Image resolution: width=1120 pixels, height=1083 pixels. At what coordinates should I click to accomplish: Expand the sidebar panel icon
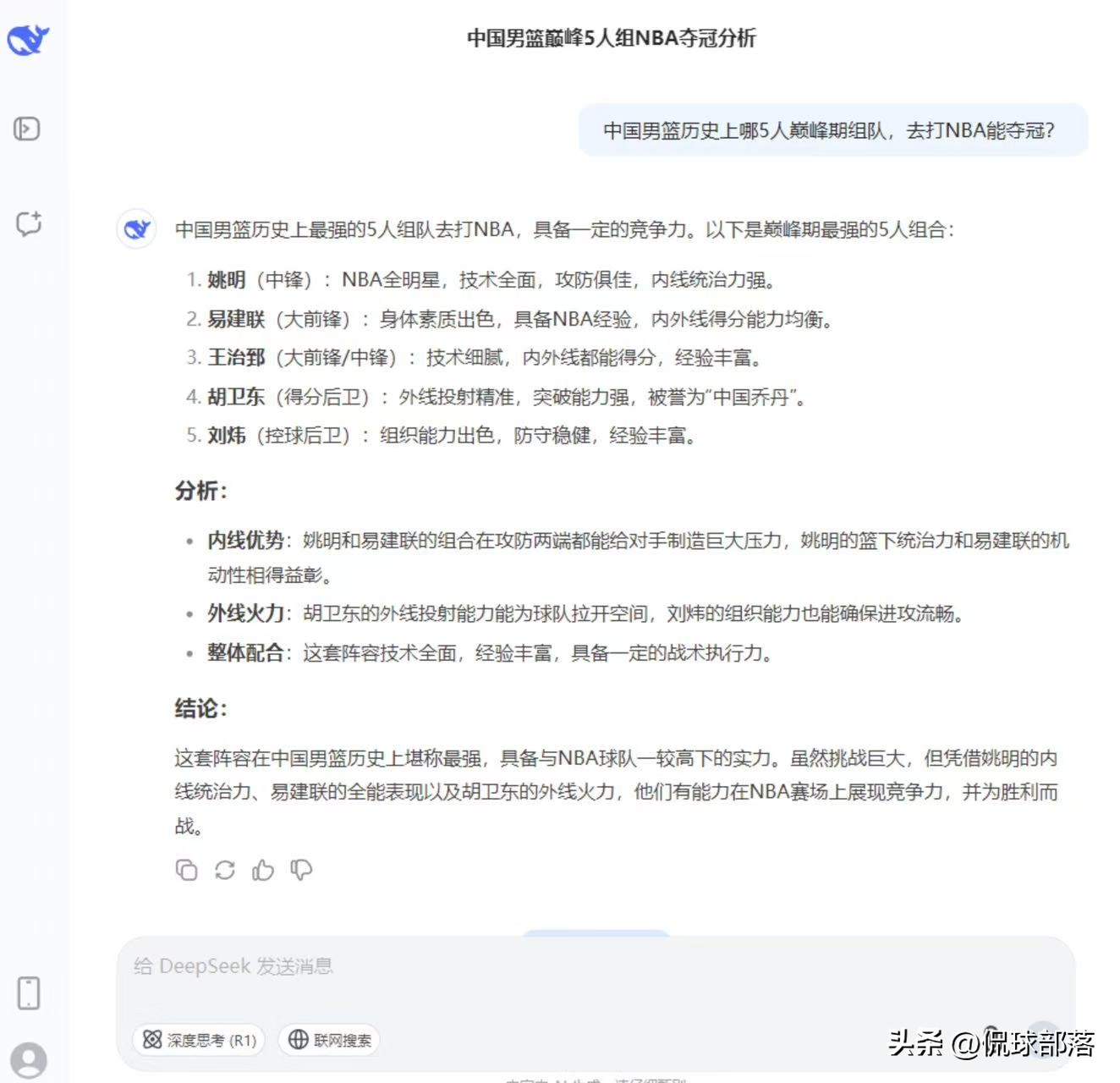(x=27, y=129)
